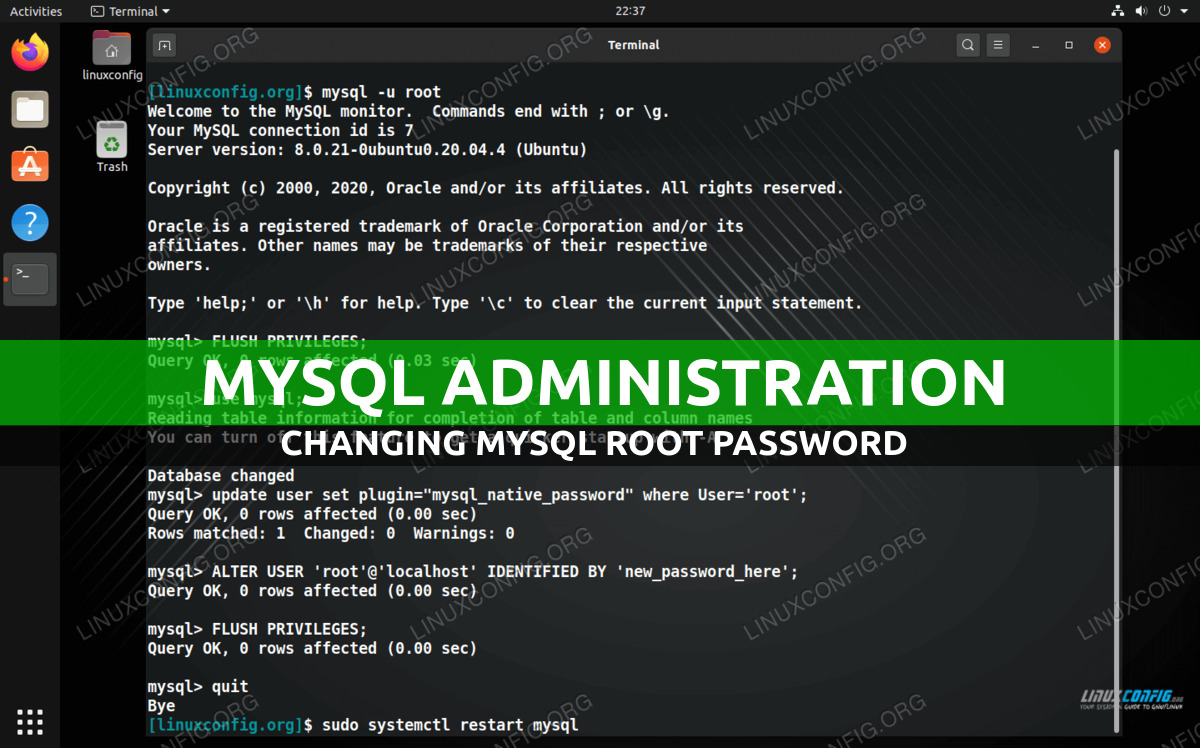This screenshot has width=1200, height=748.
Task: Select the Terminal icon in dock
Action: tap(30, 279)
